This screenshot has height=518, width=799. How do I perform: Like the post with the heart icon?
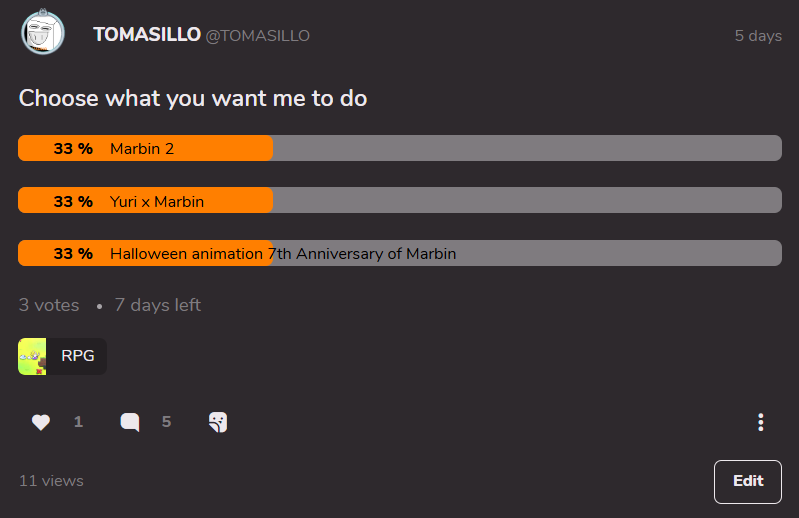(41, 422)
